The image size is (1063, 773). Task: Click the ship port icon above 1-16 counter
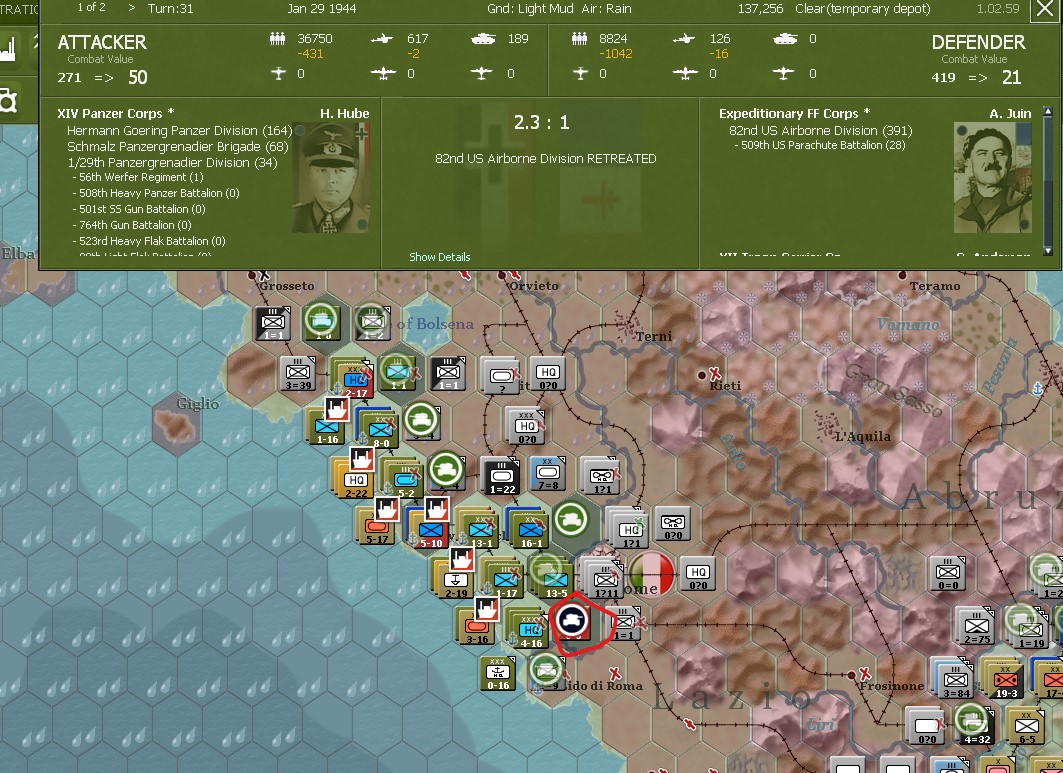[x=336, y=409]
